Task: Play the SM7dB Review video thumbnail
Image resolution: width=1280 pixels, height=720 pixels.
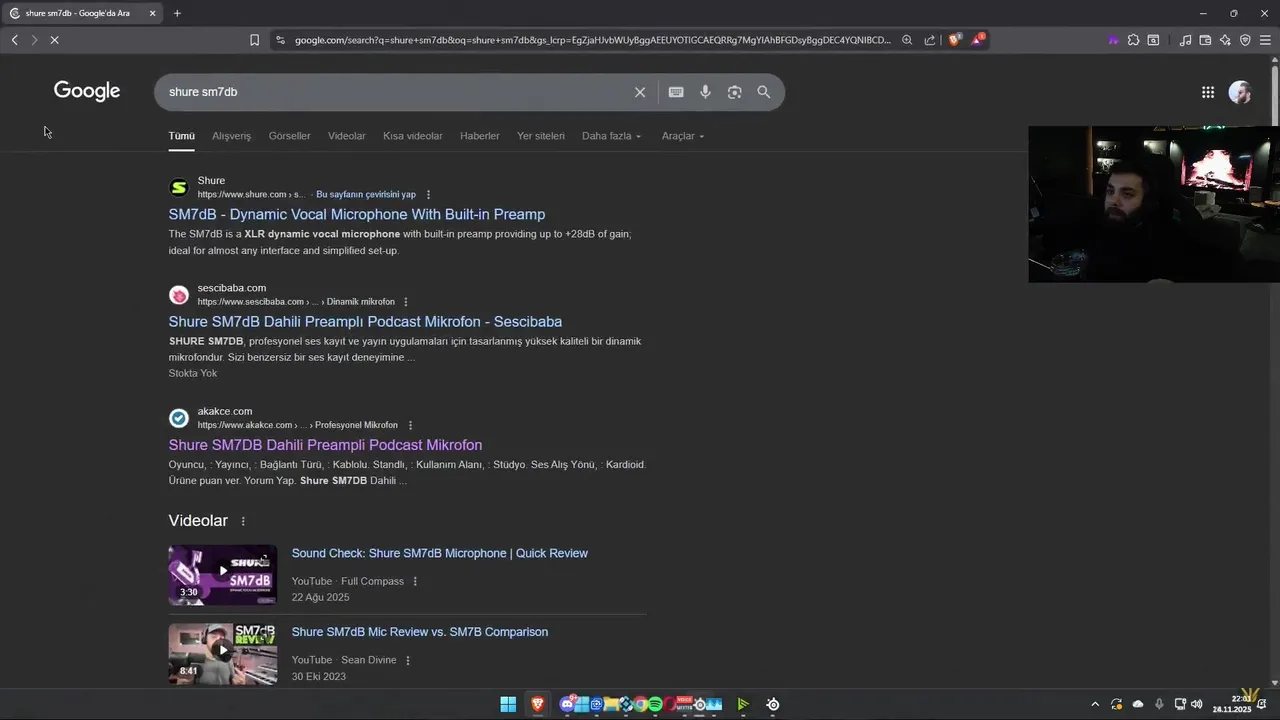Action: point(222,654)
